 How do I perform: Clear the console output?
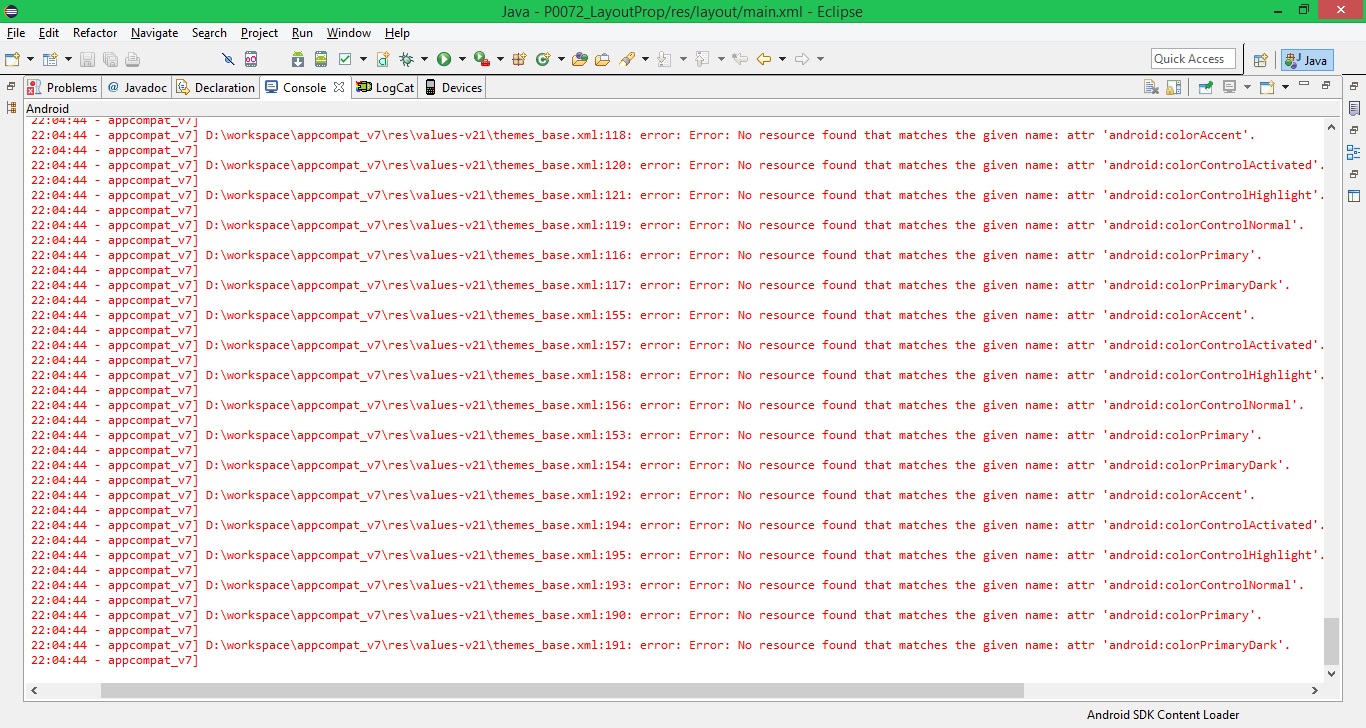(x=1152, y=87)
